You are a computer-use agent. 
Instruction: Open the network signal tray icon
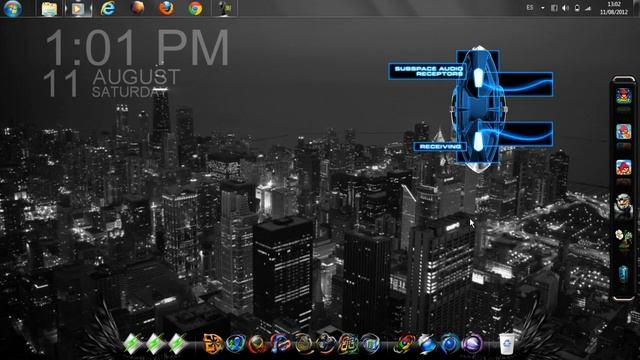pyautogui.click(x=588, y=8)
